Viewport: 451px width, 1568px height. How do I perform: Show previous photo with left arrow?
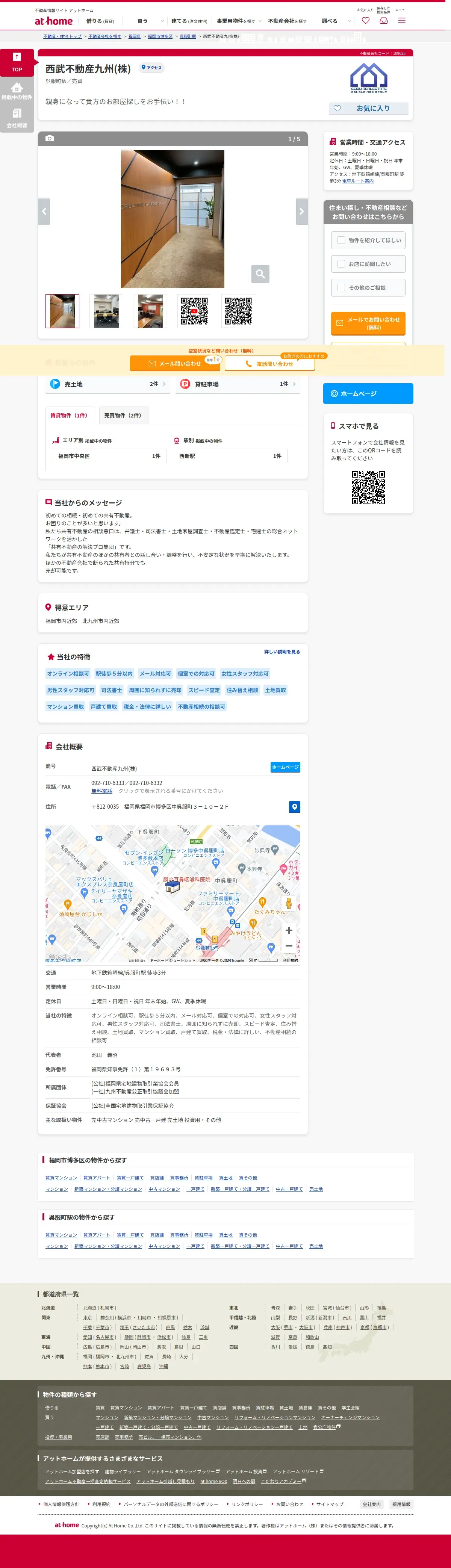(44, 211)
